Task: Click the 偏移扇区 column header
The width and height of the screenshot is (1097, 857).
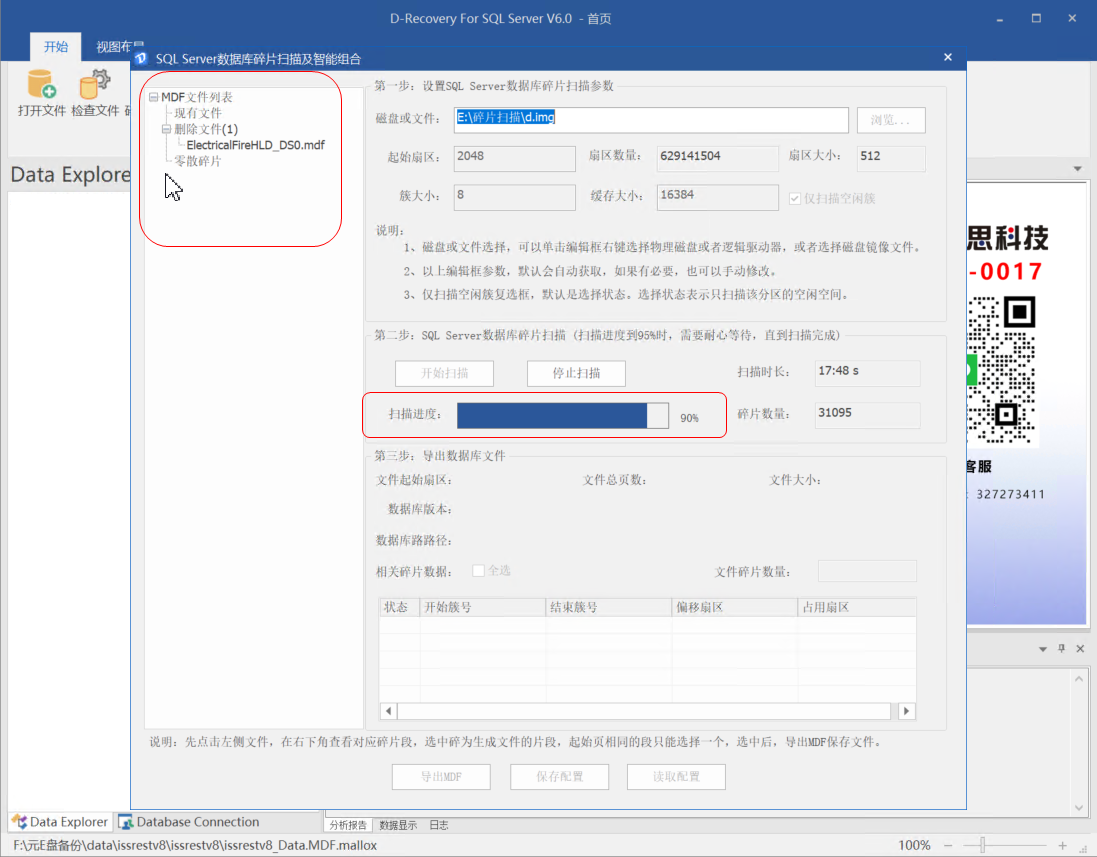Action: pos(735,607)
